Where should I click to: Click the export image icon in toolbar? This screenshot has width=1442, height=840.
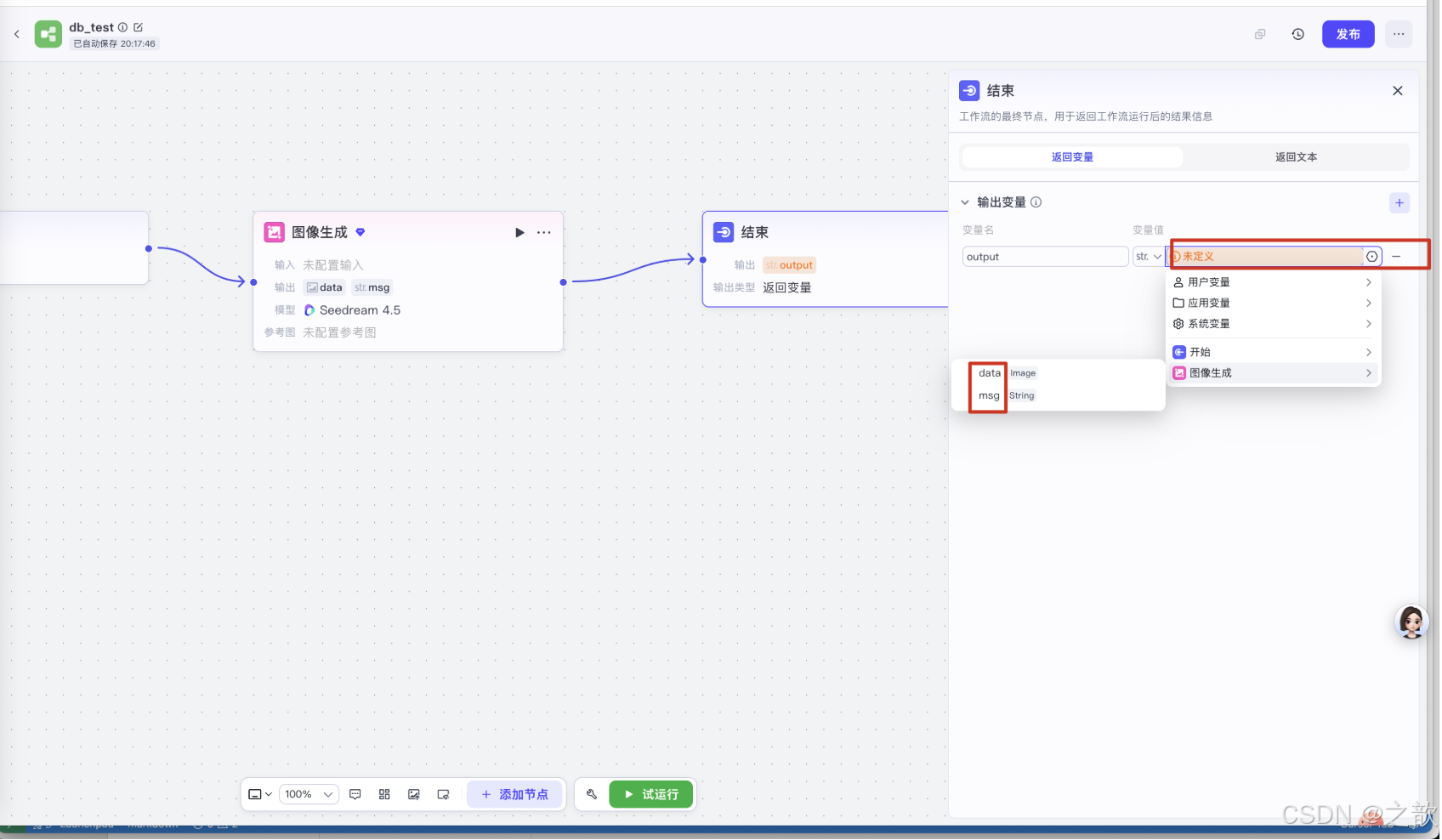click(414, 795)
